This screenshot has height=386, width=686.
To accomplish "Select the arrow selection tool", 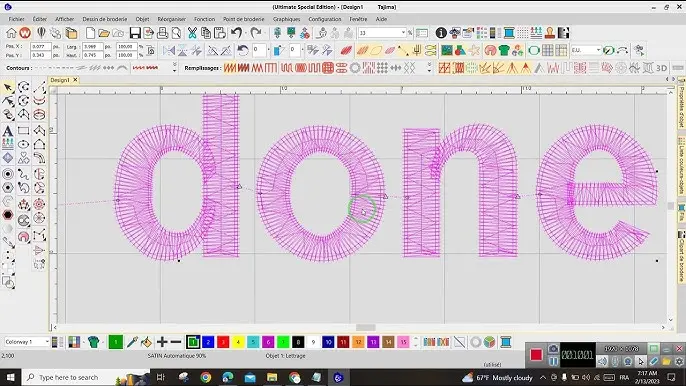I will pos(8,88).
